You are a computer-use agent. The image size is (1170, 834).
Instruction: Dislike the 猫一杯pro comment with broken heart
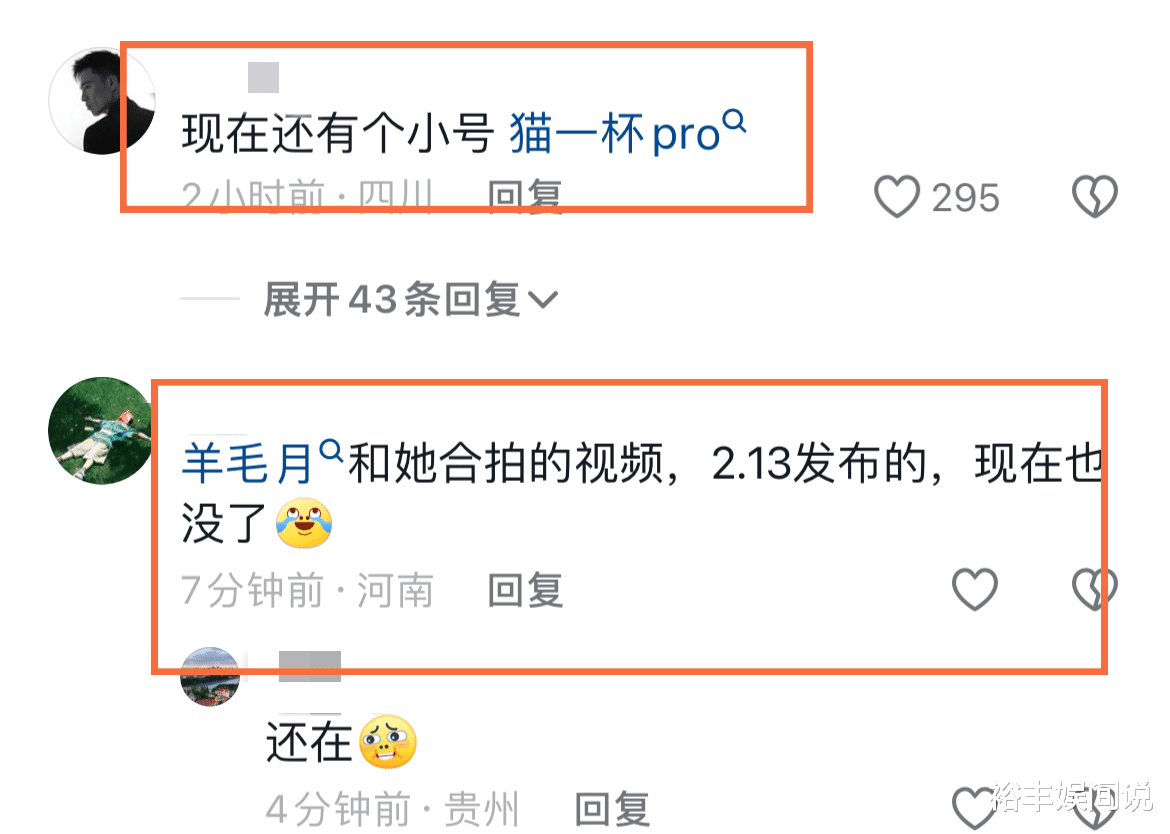tap(1094, 197)
